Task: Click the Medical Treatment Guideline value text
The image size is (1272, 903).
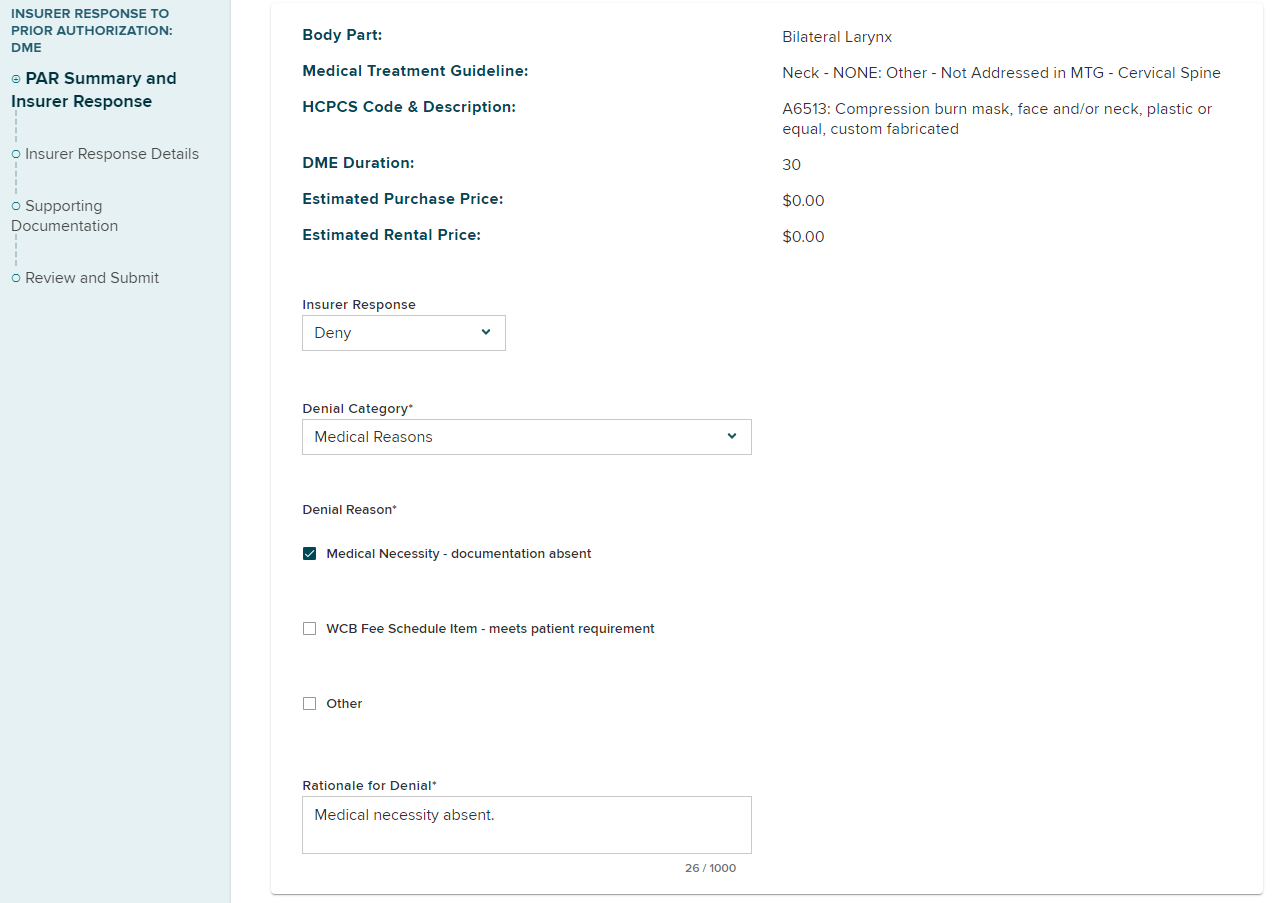Action: pyautogui.click(x=1001, y=73)
